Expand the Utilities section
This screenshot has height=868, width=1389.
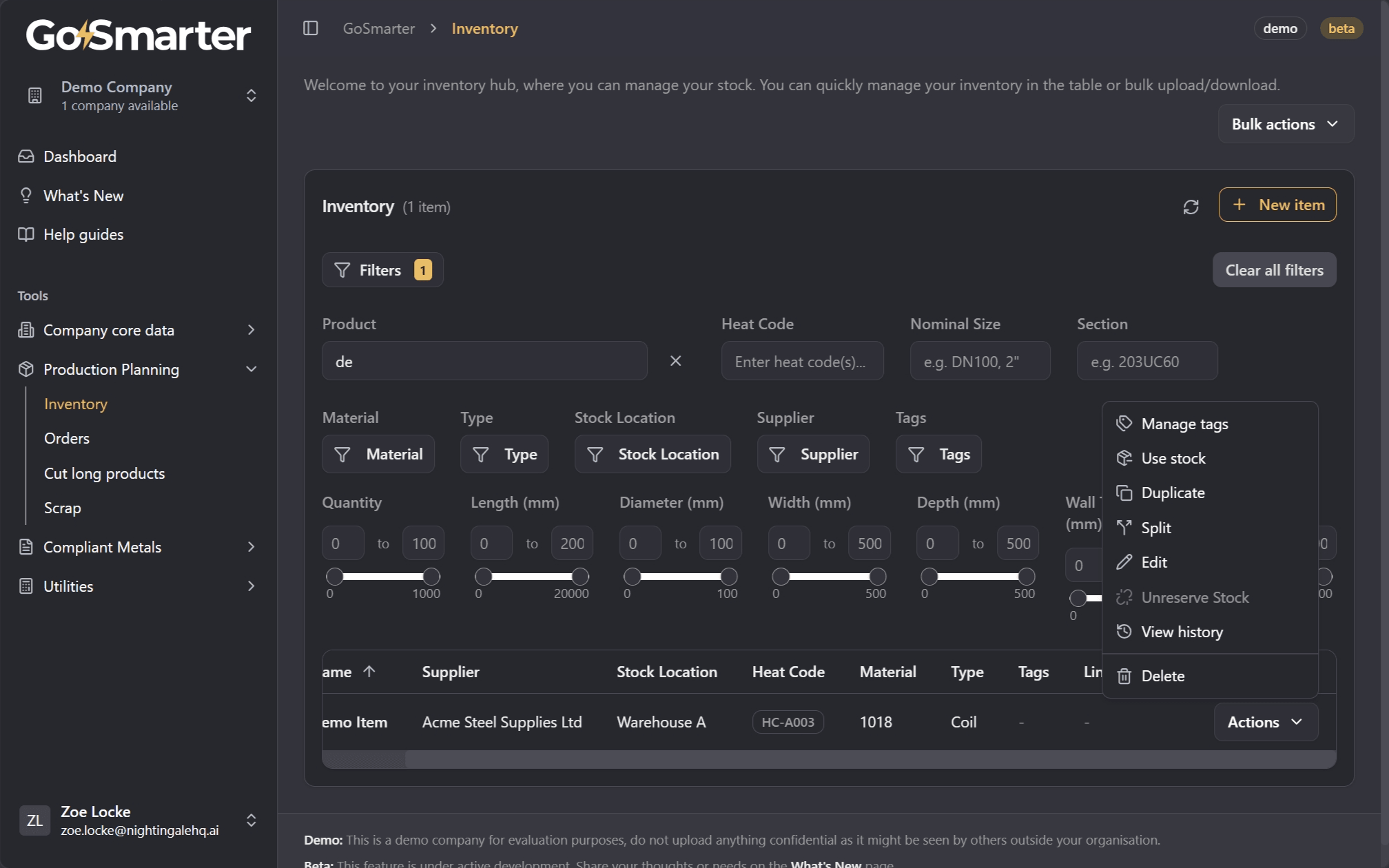(251, 586)
